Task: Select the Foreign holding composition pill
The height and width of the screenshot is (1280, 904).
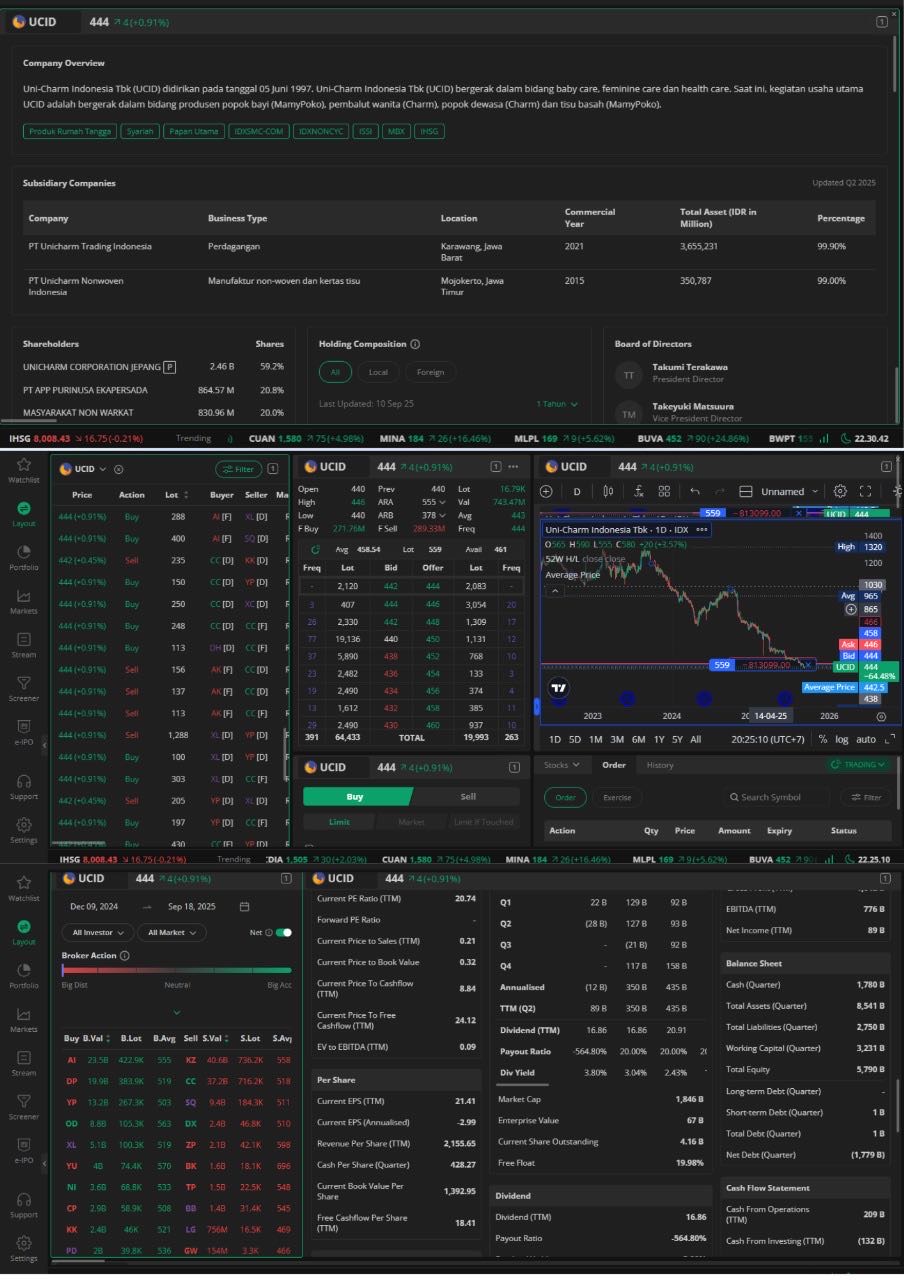Action: (430, 372)
